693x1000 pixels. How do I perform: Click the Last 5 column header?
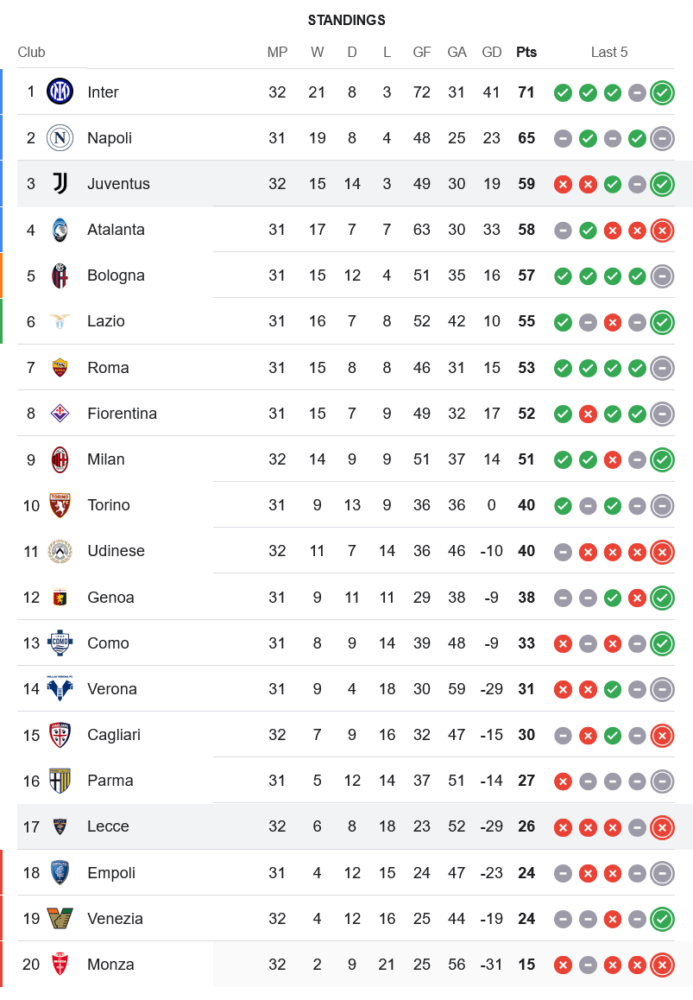609,52
